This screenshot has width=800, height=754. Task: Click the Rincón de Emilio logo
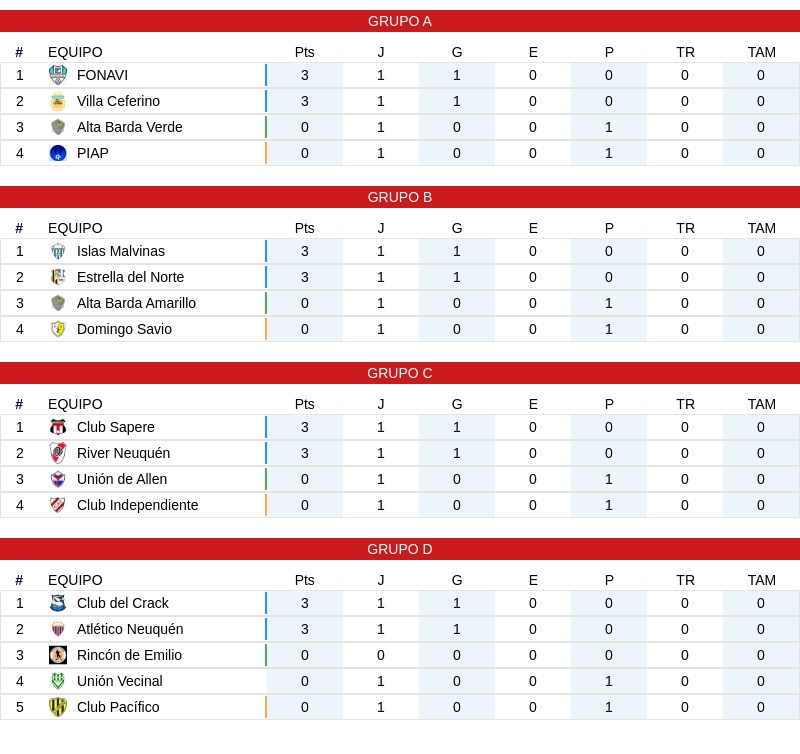tap(58, 655)
